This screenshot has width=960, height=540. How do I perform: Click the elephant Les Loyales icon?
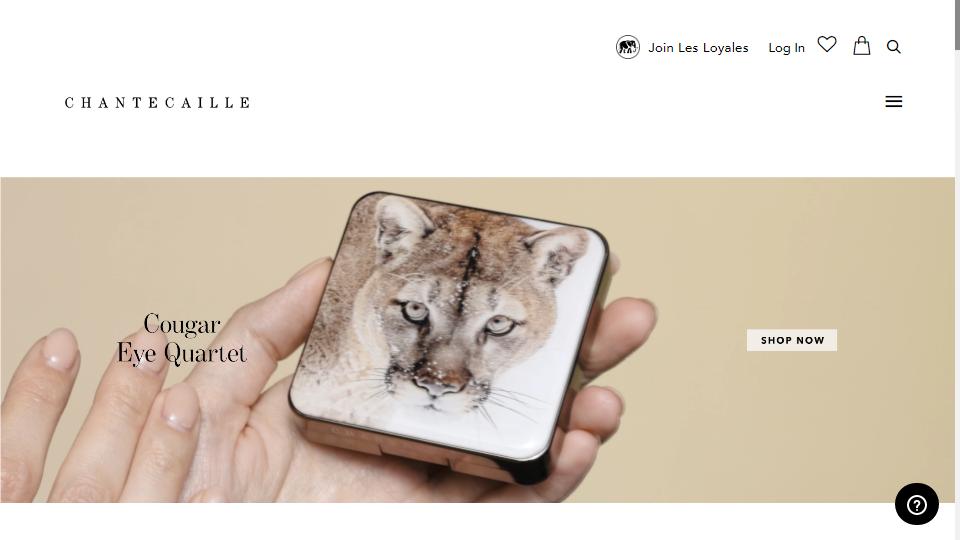[628, 47]
